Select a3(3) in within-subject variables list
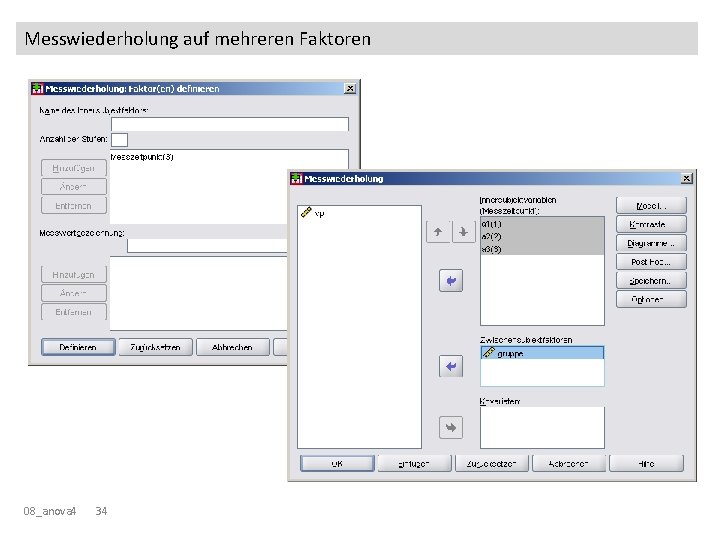720x540 pixels. coord(542,249)
